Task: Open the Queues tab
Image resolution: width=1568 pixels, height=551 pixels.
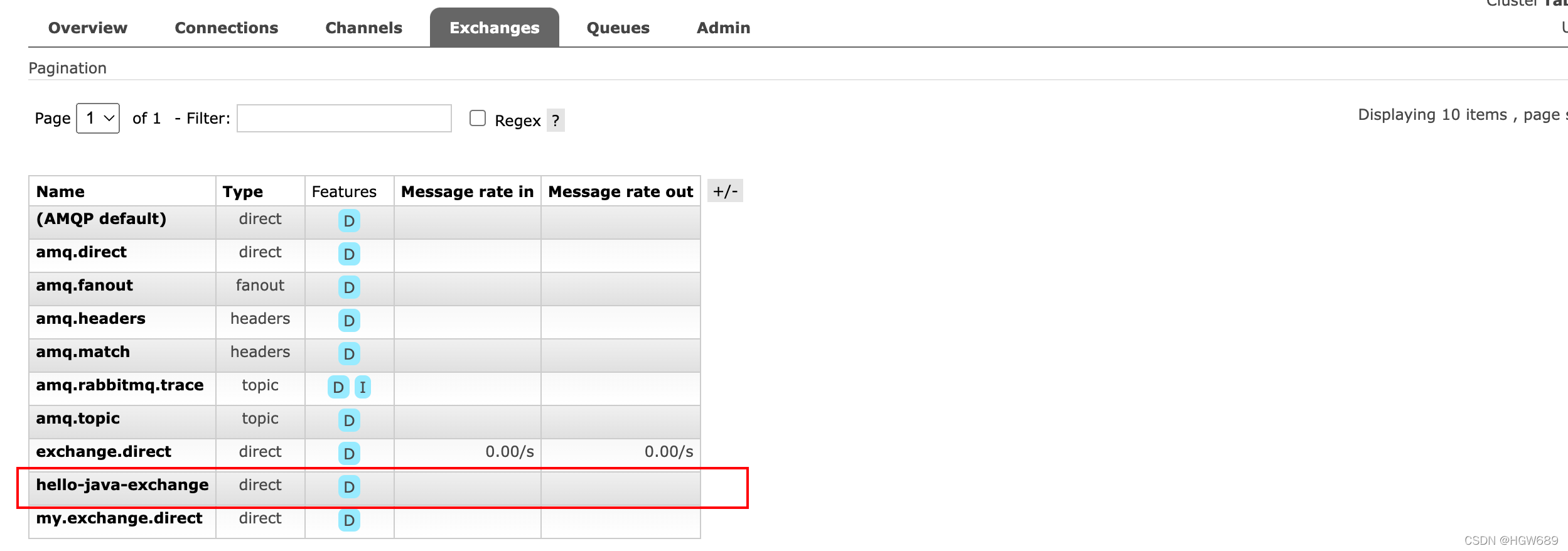Action: click(618, 28)
